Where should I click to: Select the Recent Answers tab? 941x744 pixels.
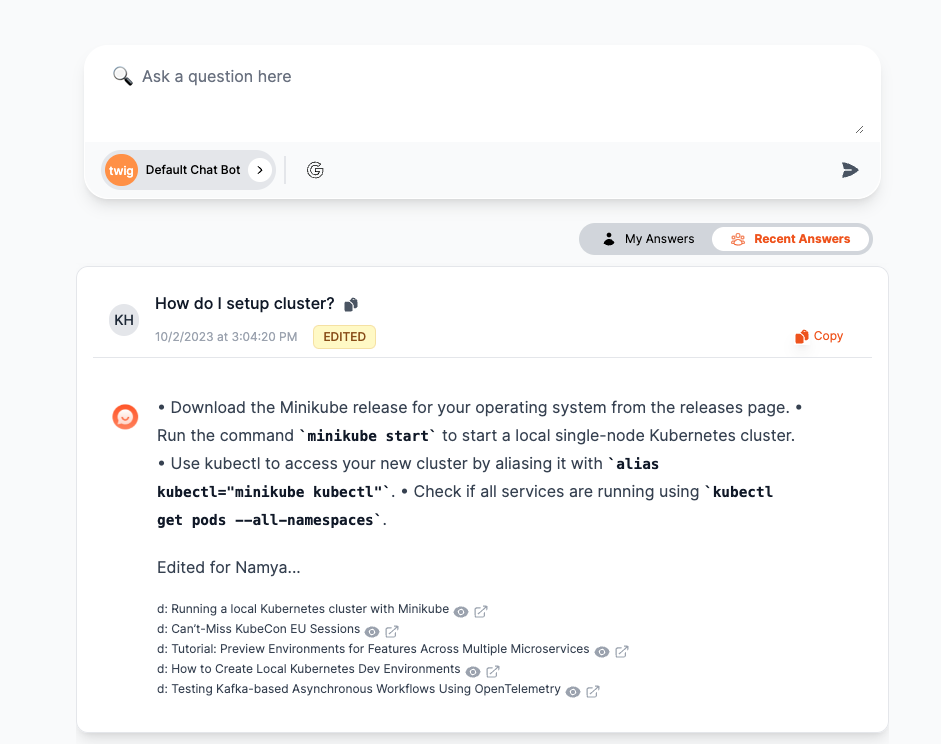[x=791, y=239]
